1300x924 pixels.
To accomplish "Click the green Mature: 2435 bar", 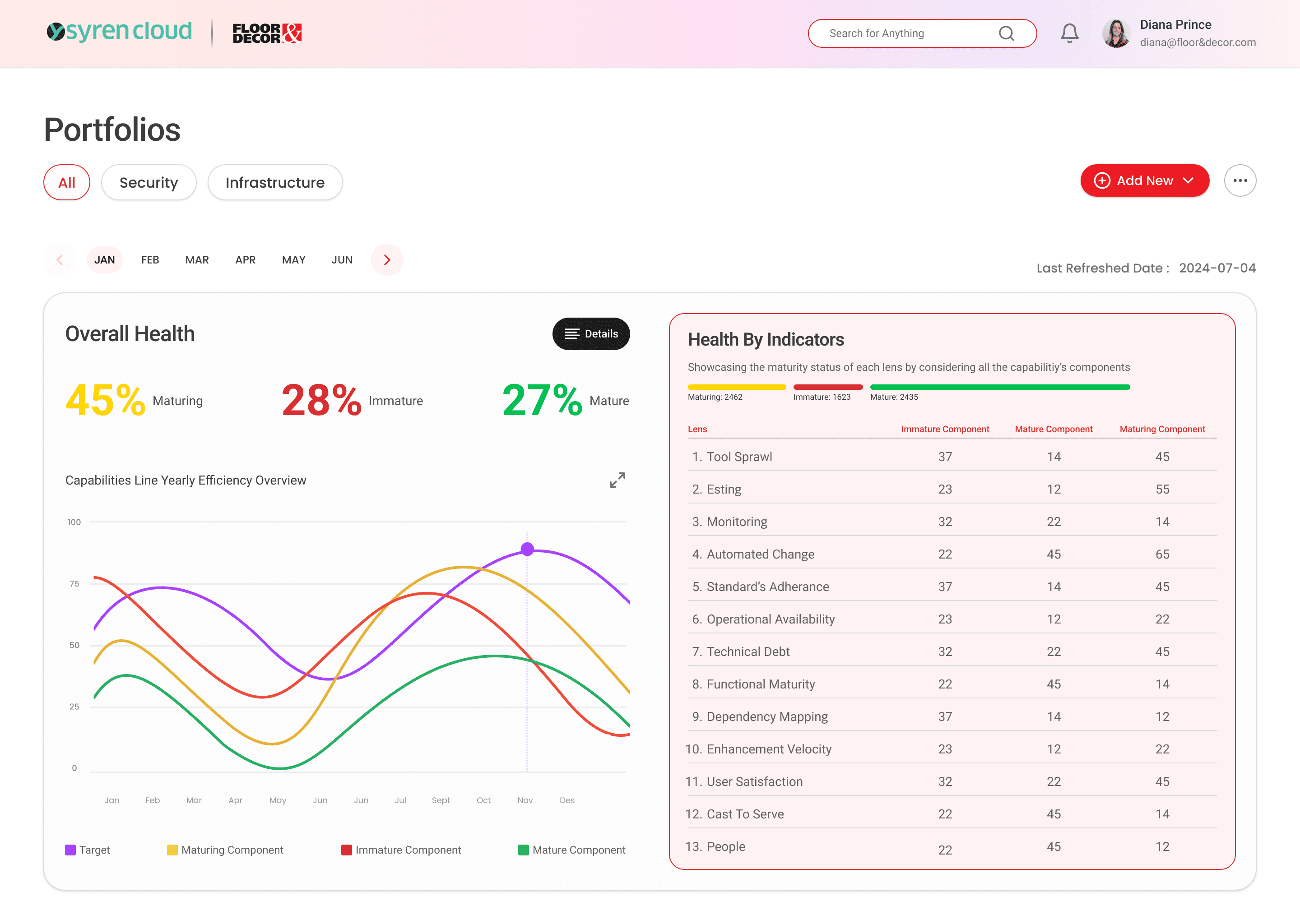I will (x=1000, y=387).
